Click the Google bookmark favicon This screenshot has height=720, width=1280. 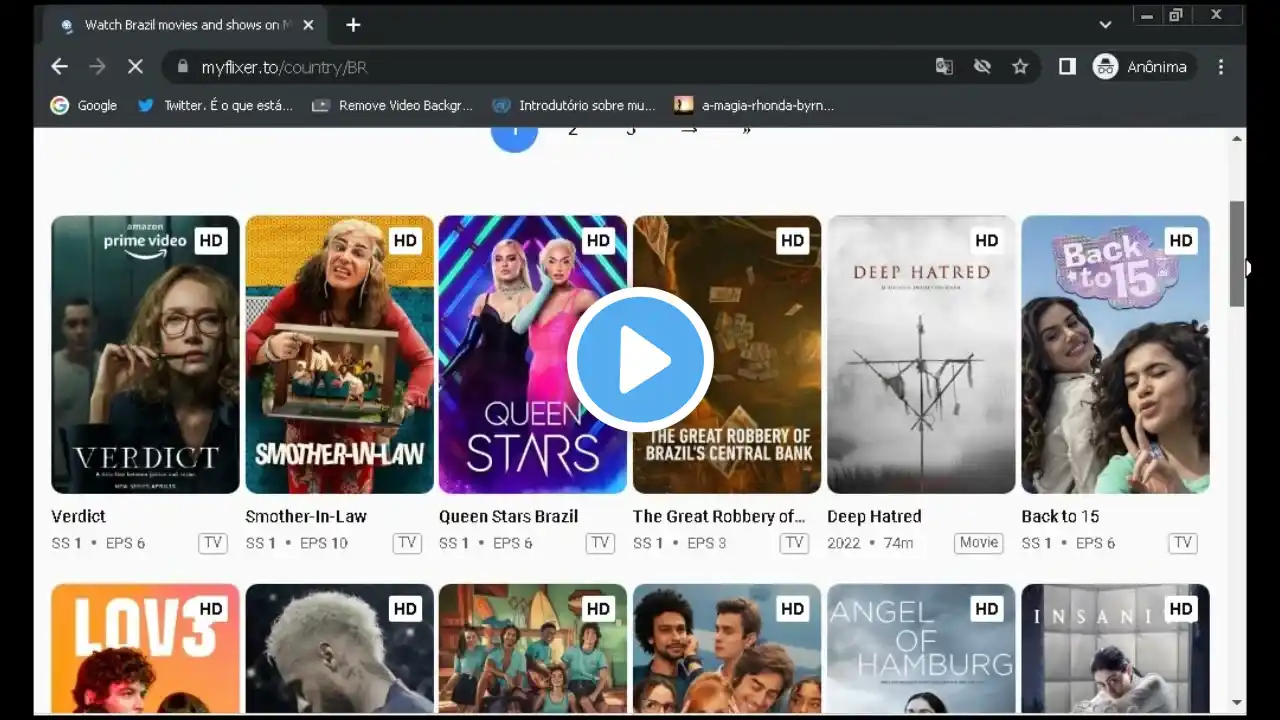(x=60, y=105)
